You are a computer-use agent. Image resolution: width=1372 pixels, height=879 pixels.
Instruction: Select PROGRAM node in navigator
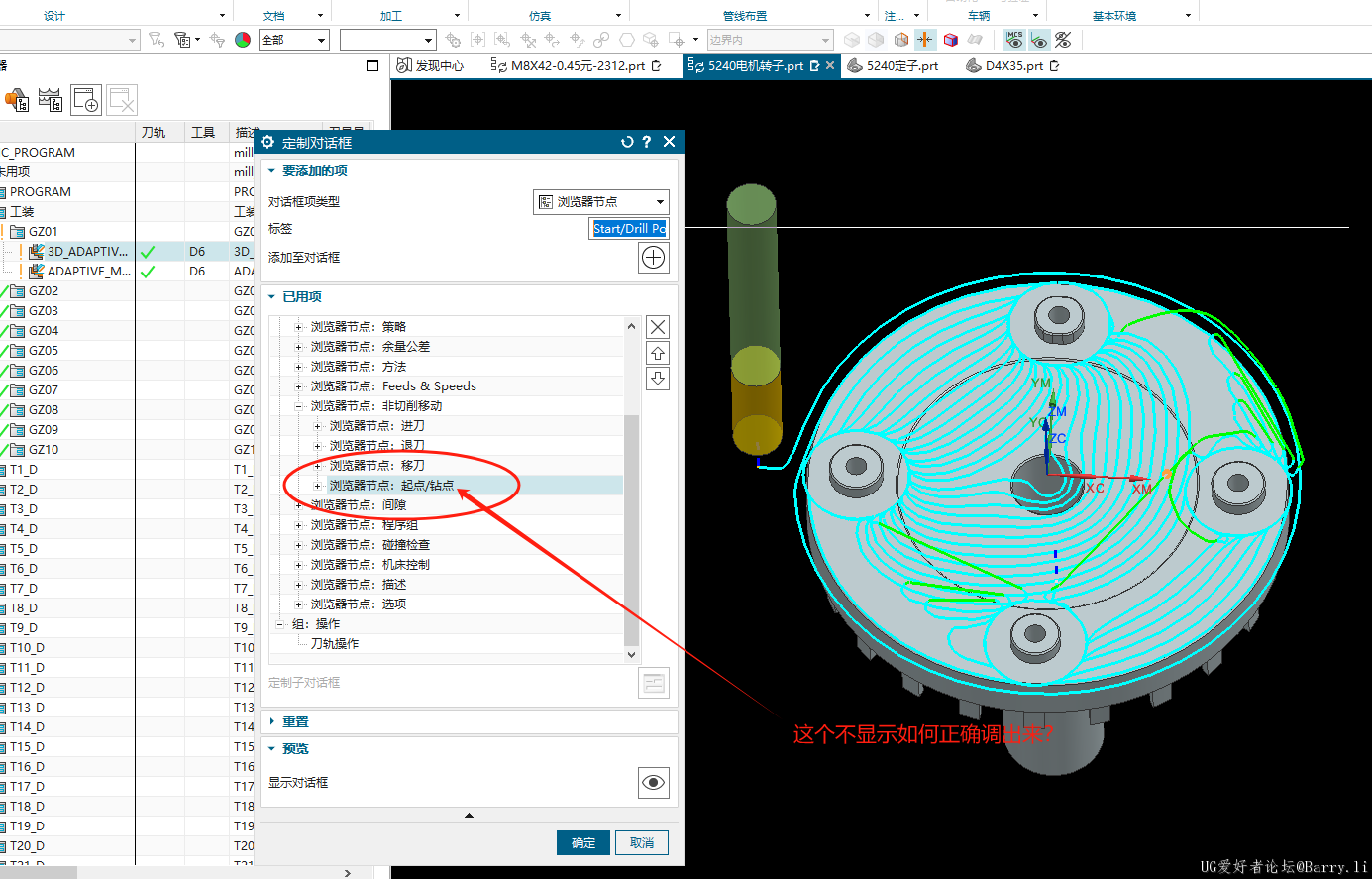[x=40, y=192]
